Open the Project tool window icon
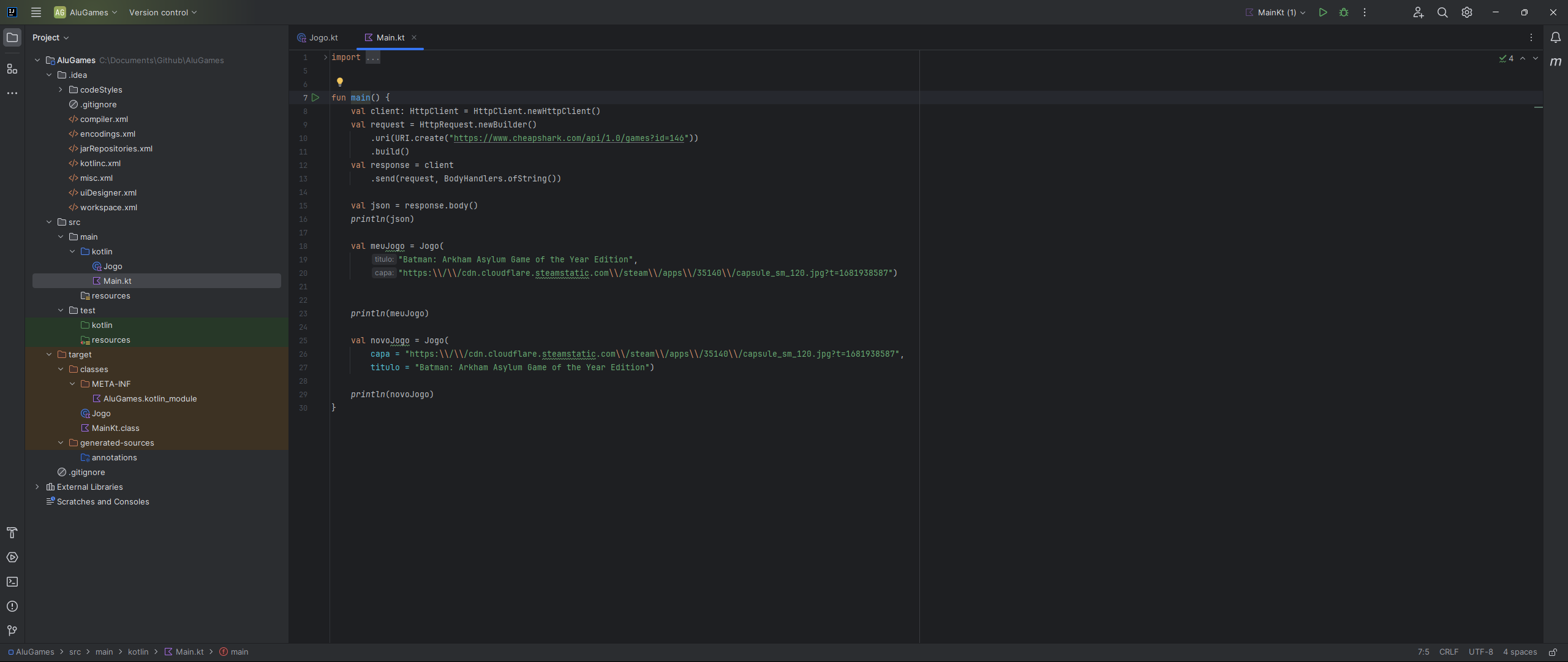This screenshot has height=662, width=1568. coord(12,37)
